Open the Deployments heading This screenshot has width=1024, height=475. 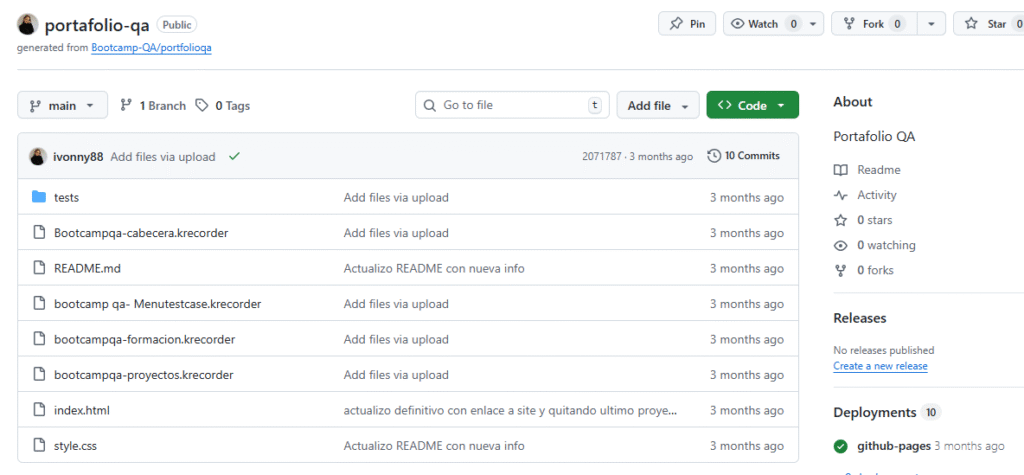(x=874, y=412)
